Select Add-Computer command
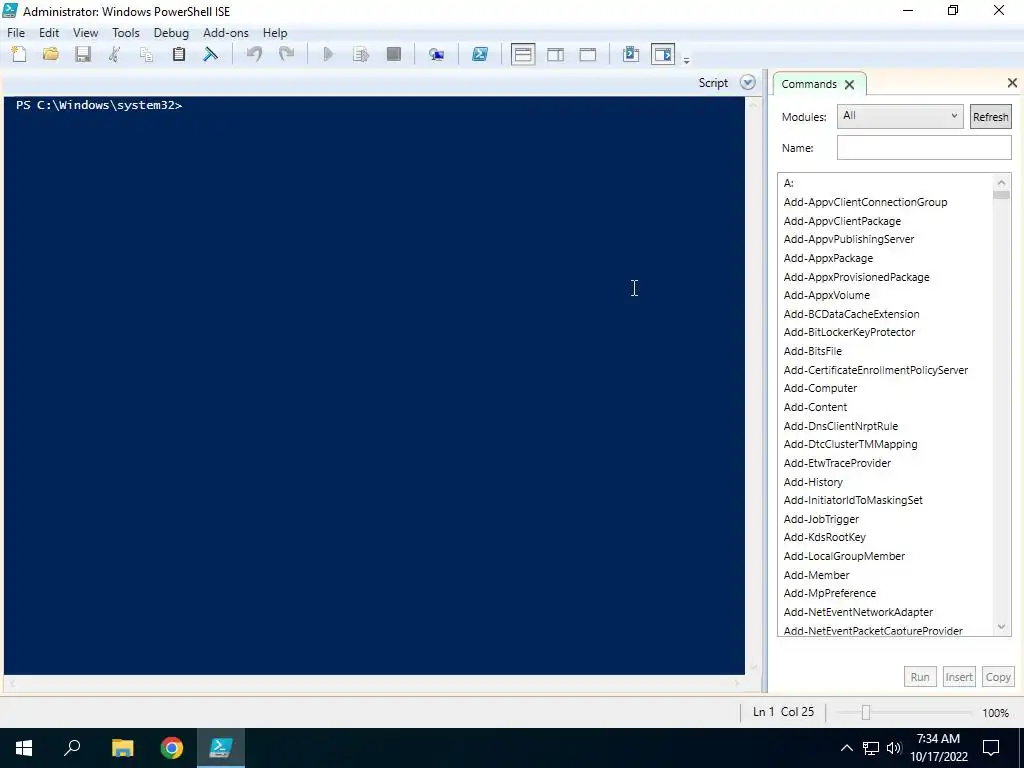1024x768 pixels. [820, 388]
